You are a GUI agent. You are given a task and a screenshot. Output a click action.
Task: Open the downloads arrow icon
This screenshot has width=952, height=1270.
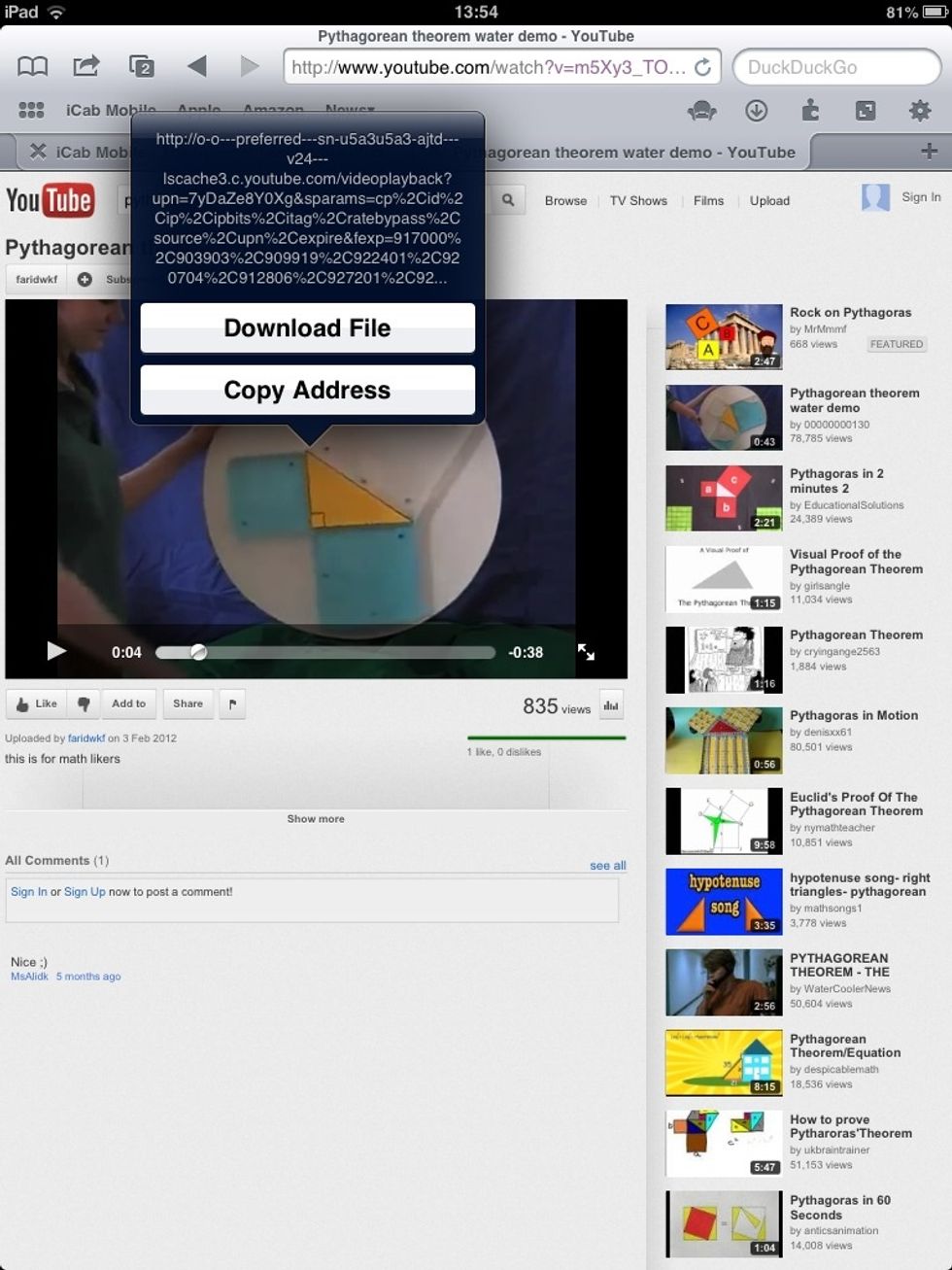(756, 111)
